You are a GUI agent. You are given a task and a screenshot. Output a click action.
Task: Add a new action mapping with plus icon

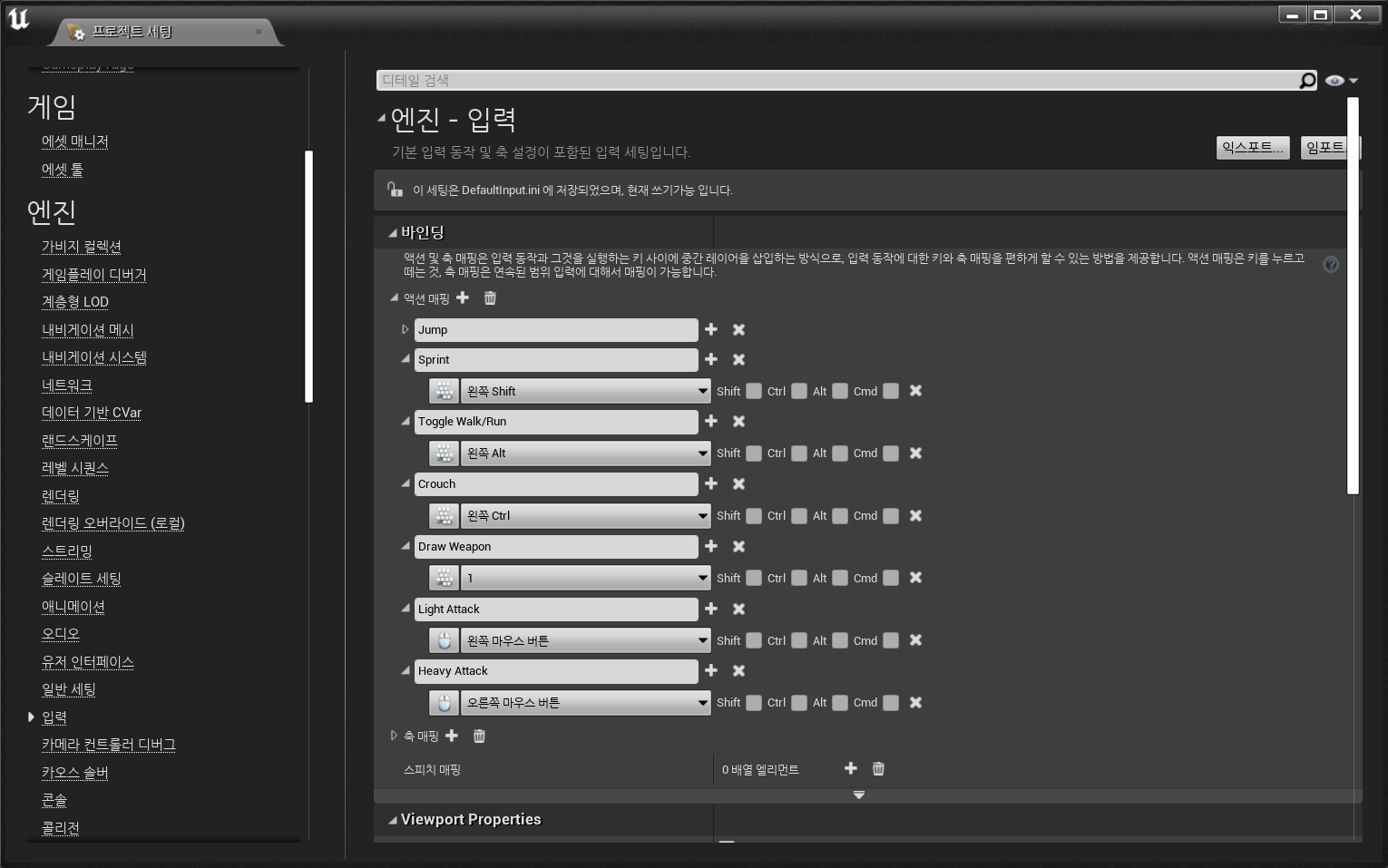coord(463,297)
